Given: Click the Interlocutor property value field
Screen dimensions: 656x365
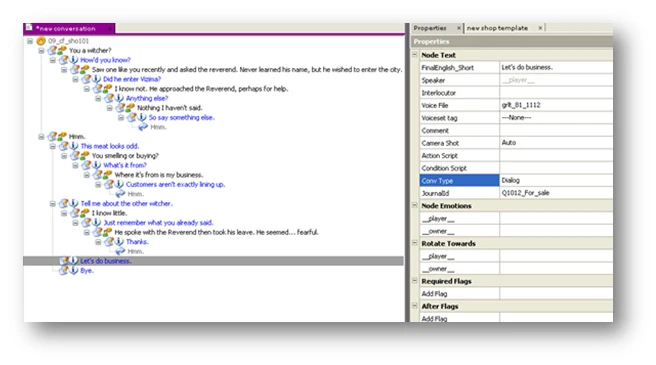Looking at the screenshot, I should click(556, 93).
